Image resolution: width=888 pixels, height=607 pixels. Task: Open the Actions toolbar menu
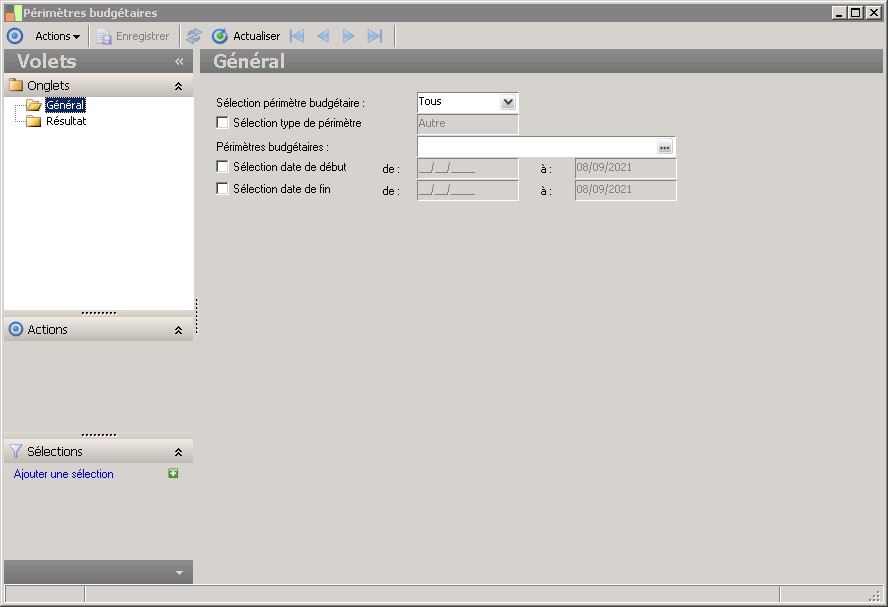[57, 36]
